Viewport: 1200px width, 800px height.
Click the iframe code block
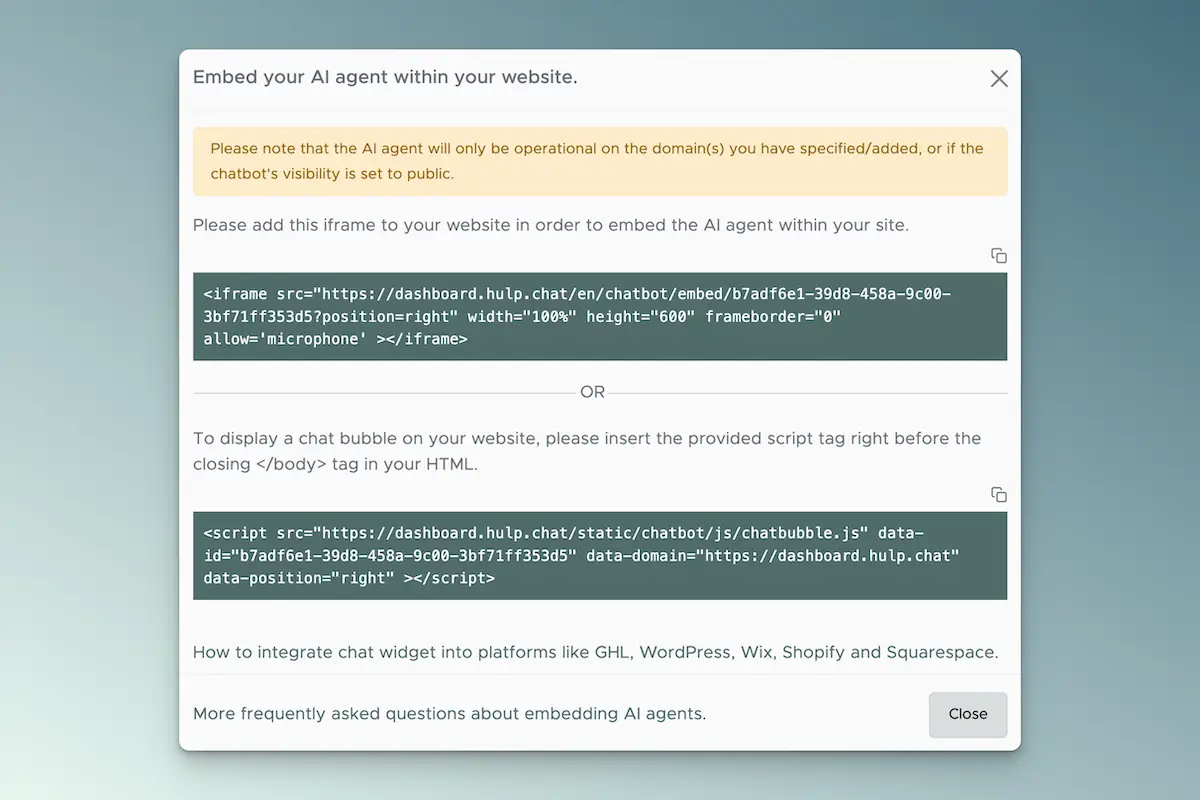pyautogui.click(x=600, y=316)
